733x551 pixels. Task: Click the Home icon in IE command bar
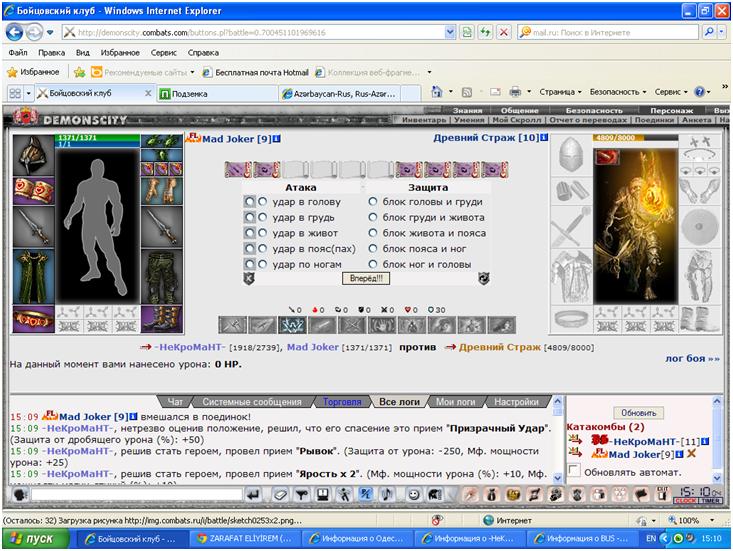[436, 92]
